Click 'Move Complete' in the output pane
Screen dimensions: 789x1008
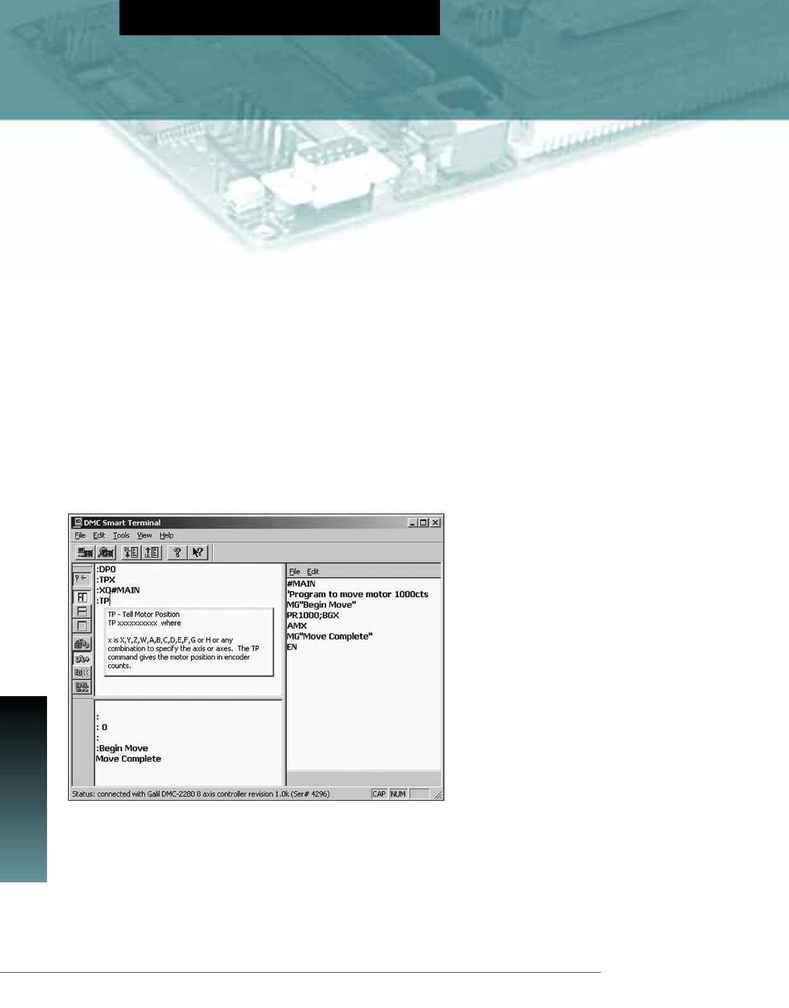129,759
